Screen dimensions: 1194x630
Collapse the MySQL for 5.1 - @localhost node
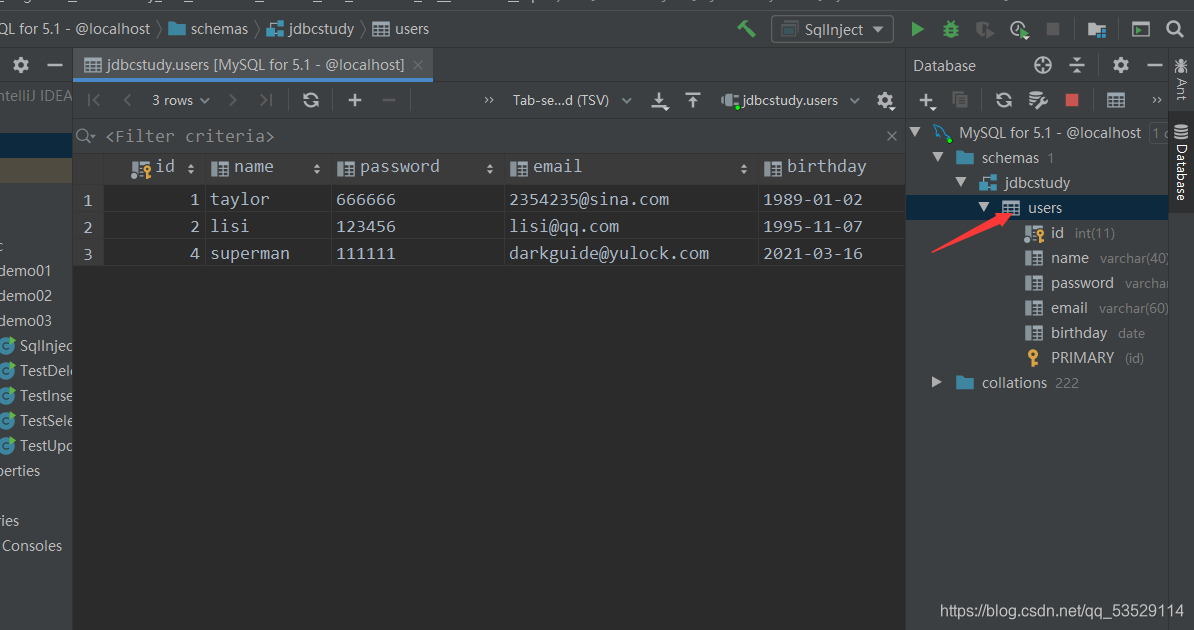[916, 132]
